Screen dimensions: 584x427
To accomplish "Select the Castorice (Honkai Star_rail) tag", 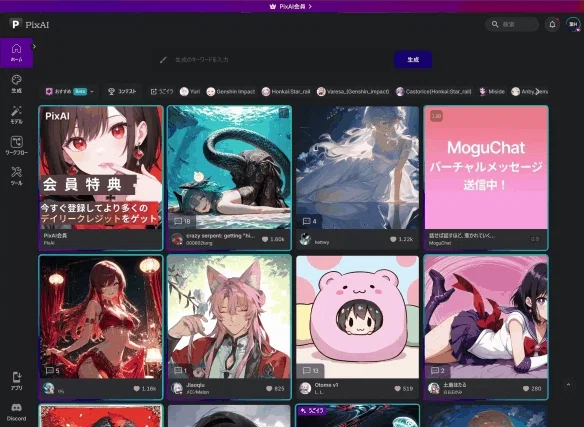I will pyautogui.click(x=434, y=92).
